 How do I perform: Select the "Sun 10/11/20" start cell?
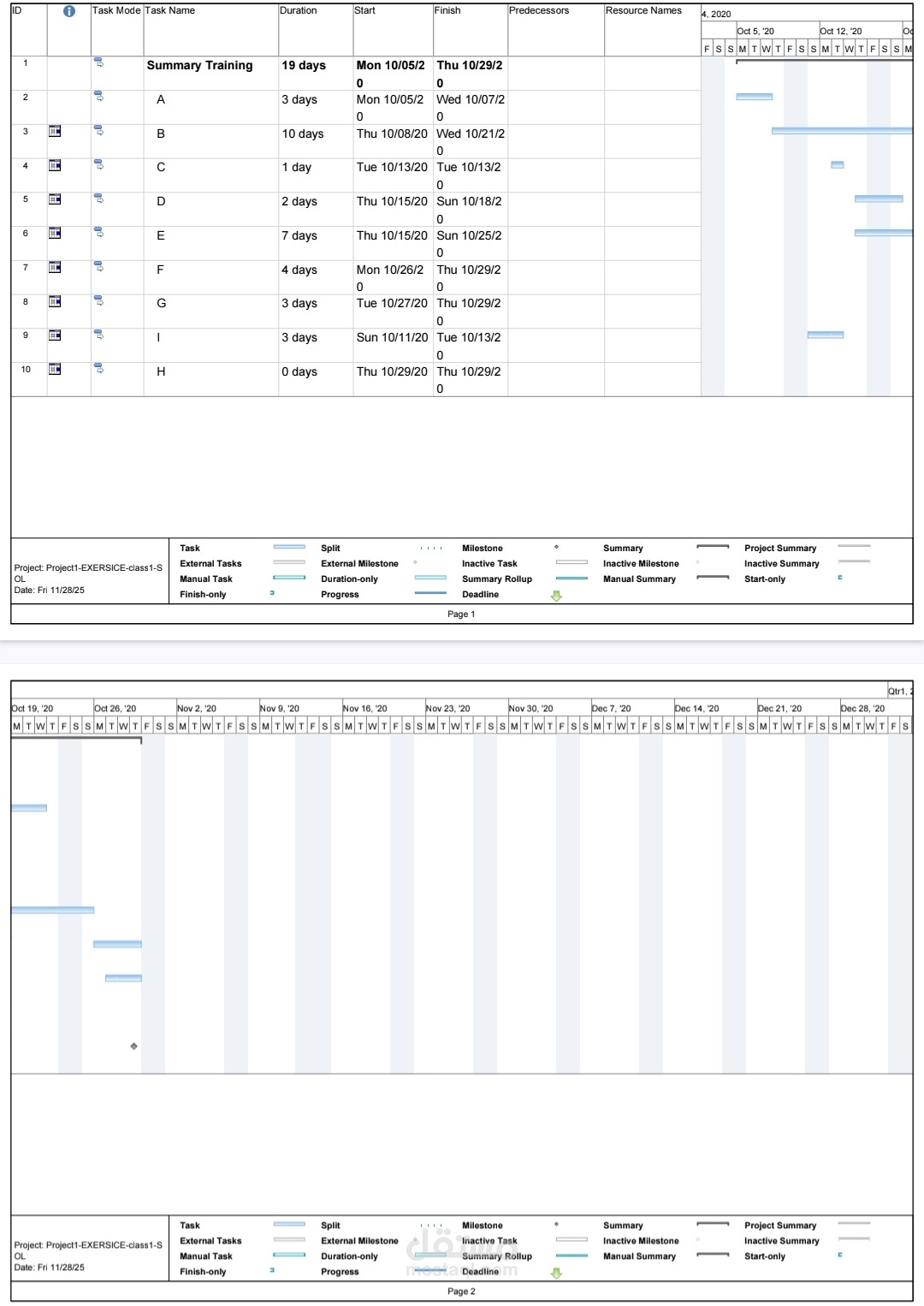coord(393,345)
